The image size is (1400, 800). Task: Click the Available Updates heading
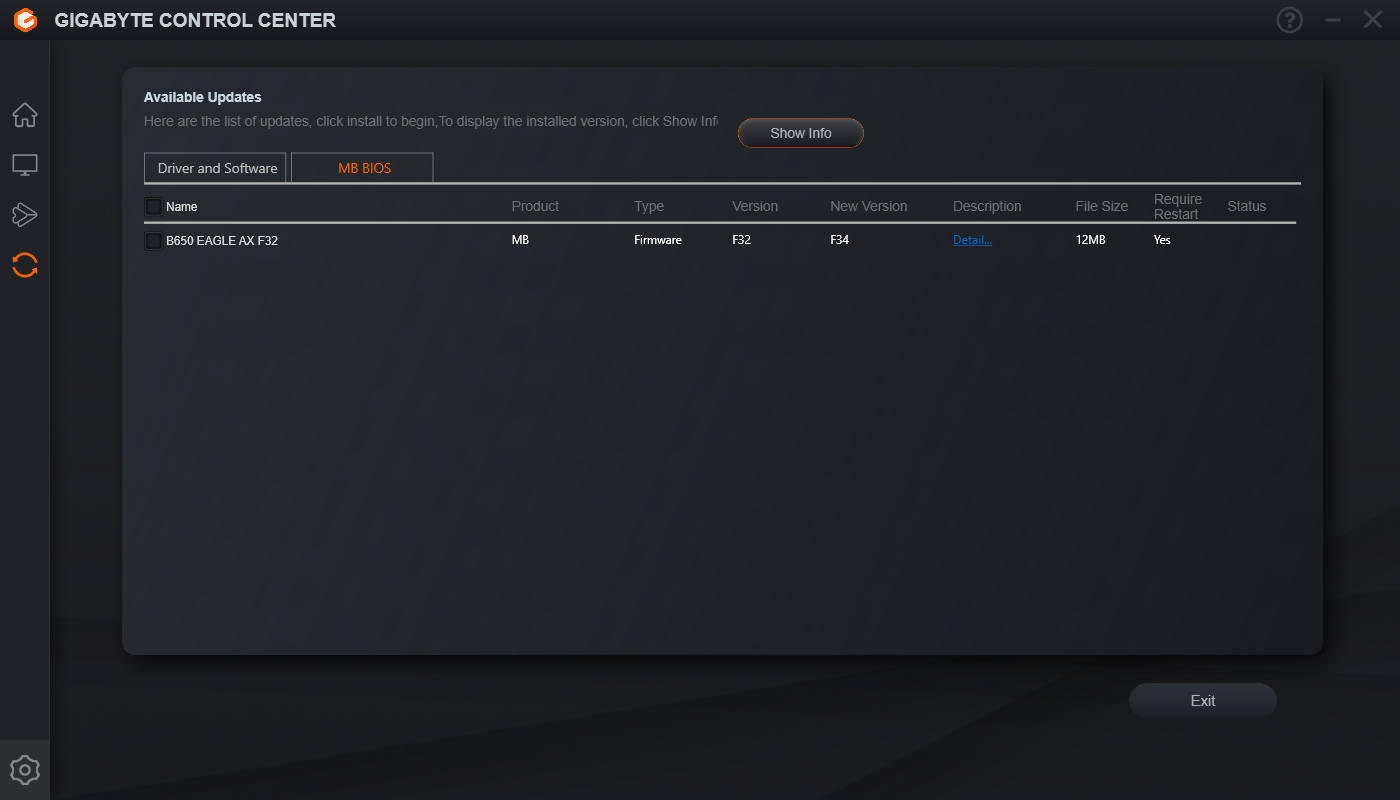(x=203, y=97)
